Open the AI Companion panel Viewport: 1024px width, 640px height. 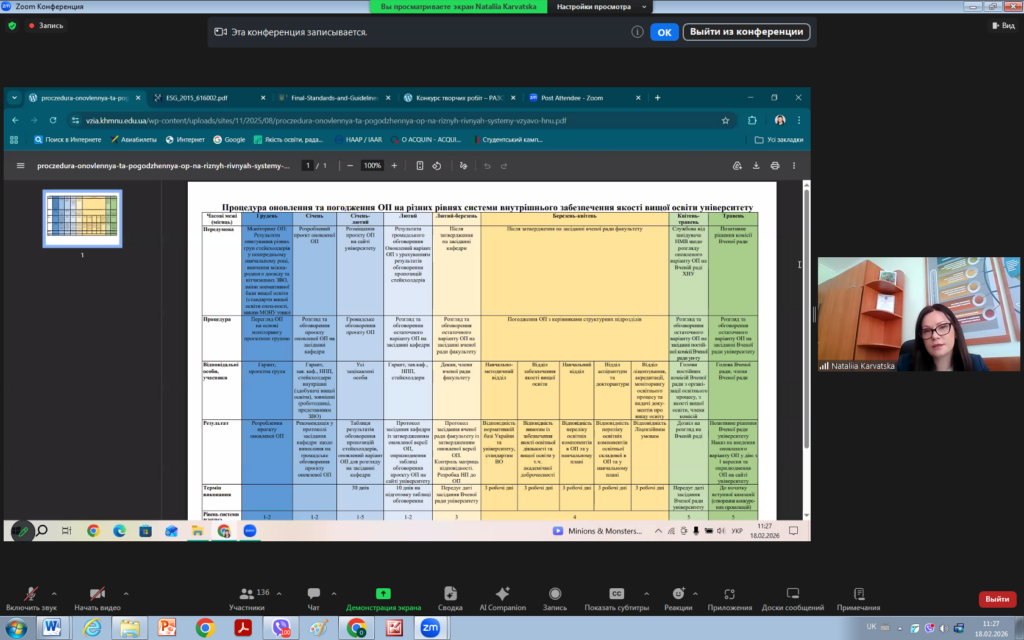click(x=502, y=594)
